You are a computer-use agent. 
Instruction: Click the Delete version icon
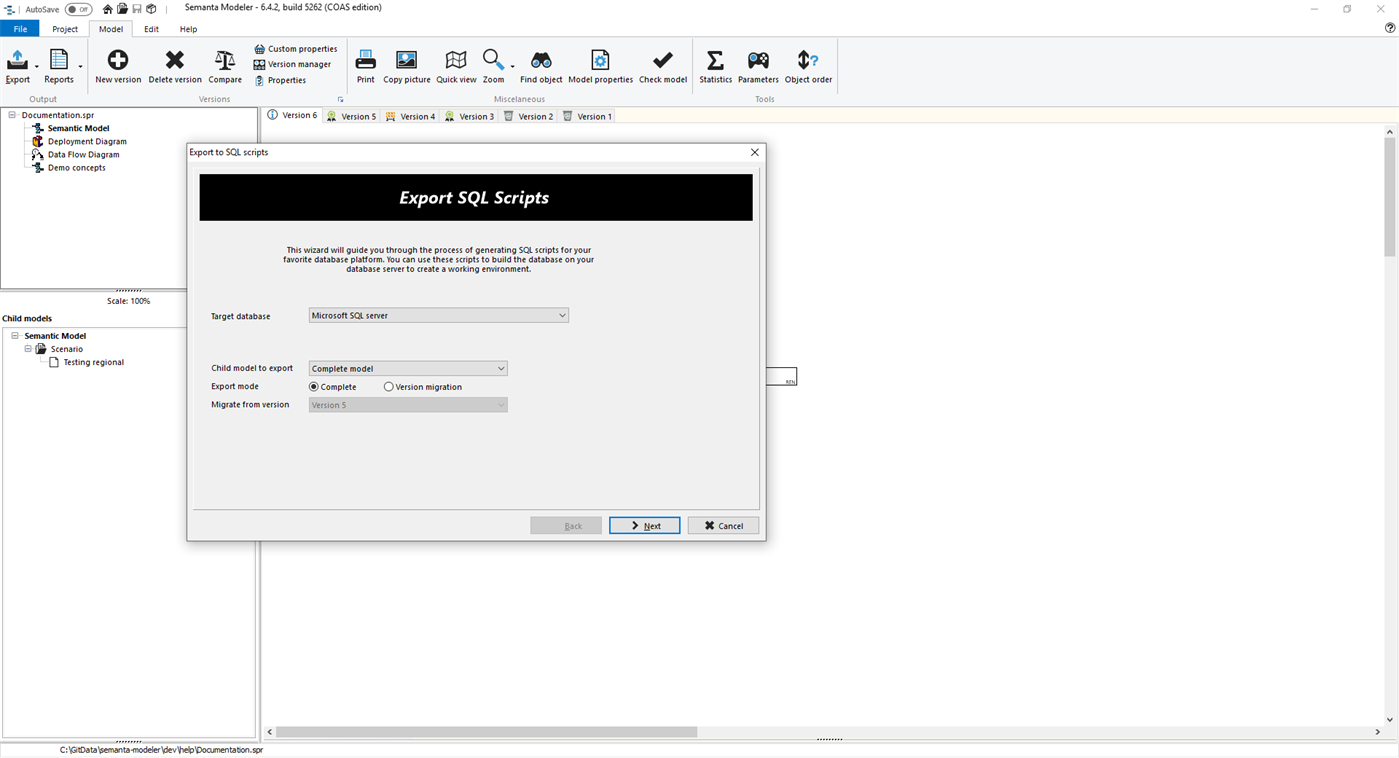[174, 66]
